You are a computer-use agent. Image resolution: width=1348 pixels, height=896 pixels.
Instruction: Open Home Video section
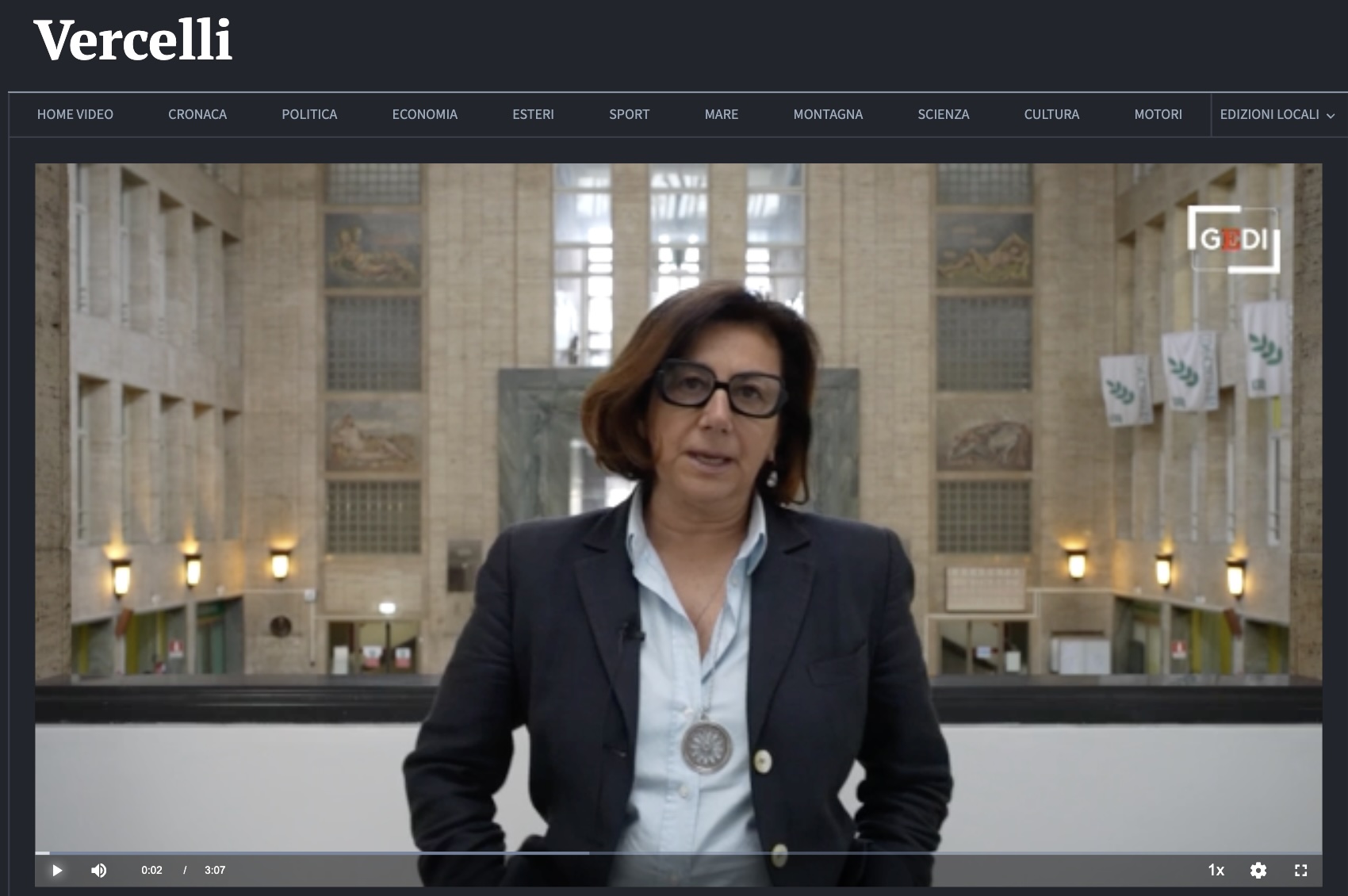[75, 114]
